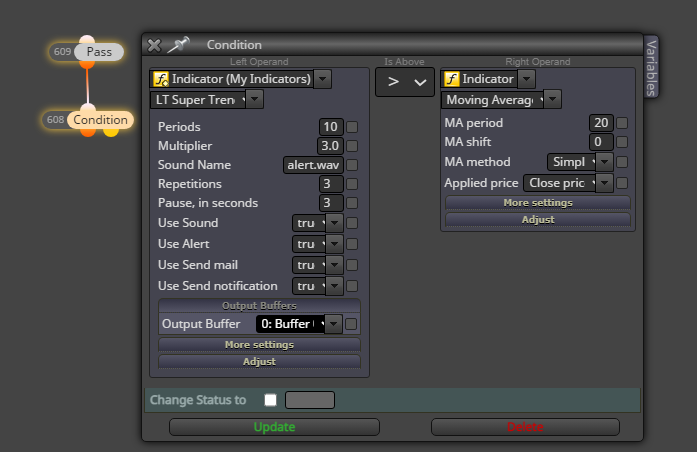Viewport: 697px width, 452px height.
Task: Click the red Delete button
Action: pos(525,427)
